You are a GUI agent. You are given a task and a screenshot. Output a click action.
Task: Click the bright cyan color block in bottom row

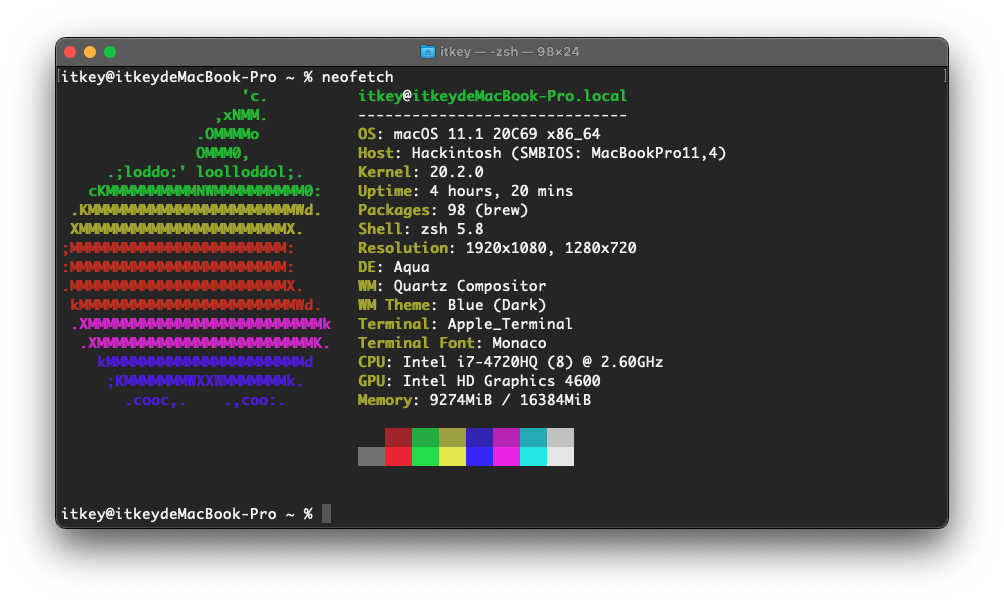[533, 457]
